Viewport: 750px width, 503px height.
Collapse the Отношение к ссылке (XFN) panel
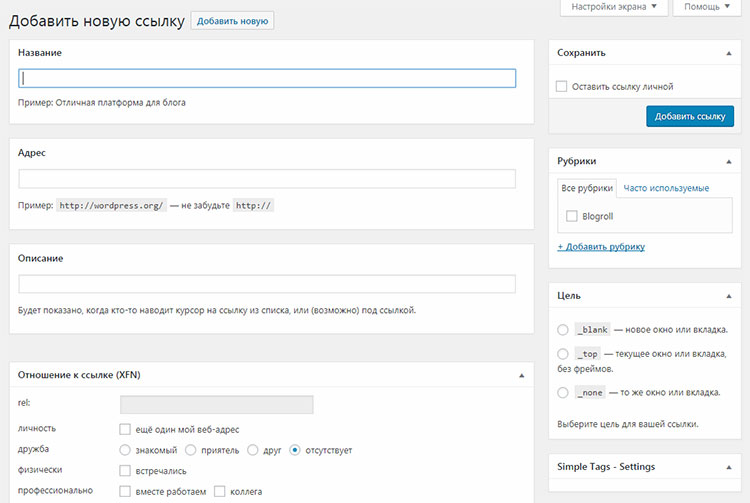pyautogui.click(x=521, y=375)
